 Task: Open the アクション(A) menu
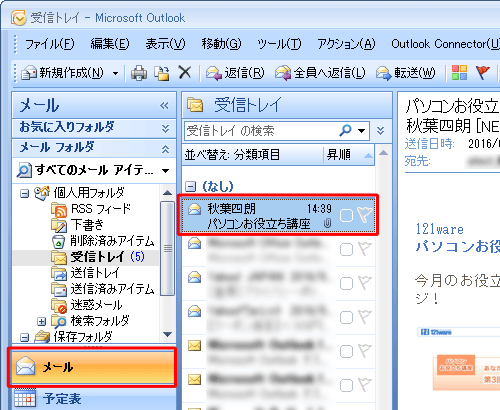tap(346, 44)
